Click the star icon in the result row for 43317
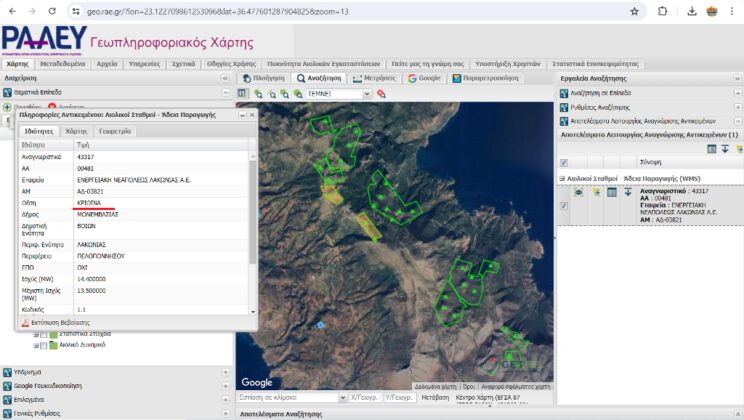Viewport: 744px width, 420px height. 596,192
